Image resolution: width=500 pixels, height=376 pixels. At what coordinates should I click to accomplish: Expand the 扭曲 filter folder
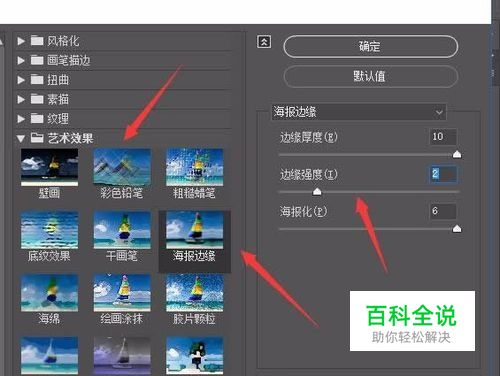tap(21, 80)
